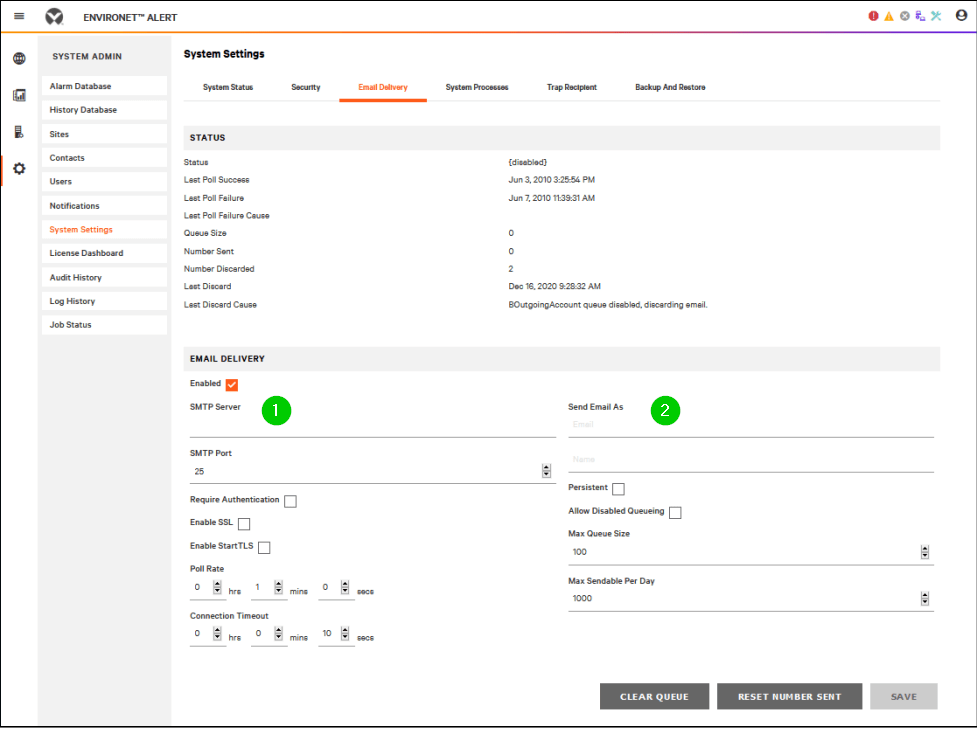
Task: Open Audit History in the sidebar
Action: (x=104, y=277)
